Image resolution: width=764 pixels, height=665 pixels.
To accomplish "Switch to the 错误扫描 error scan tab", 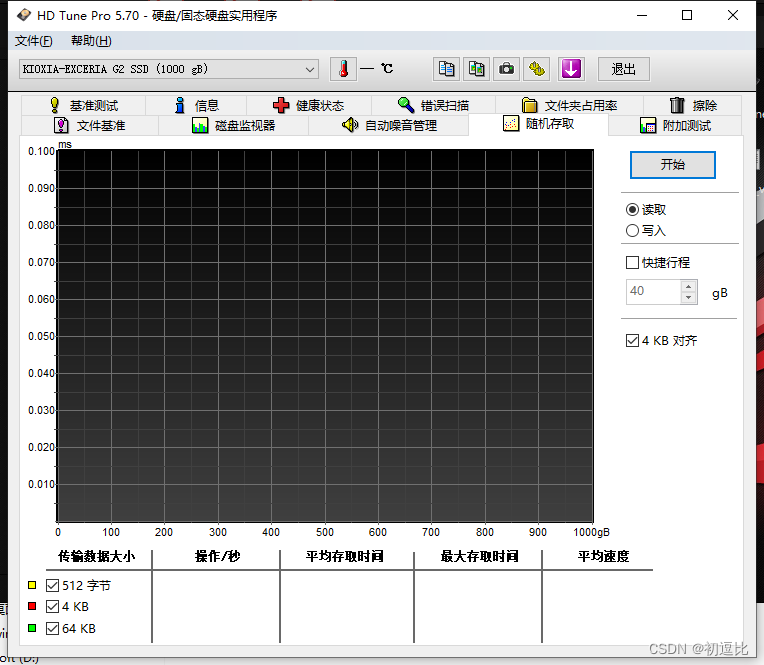I will tap(433, 105).
